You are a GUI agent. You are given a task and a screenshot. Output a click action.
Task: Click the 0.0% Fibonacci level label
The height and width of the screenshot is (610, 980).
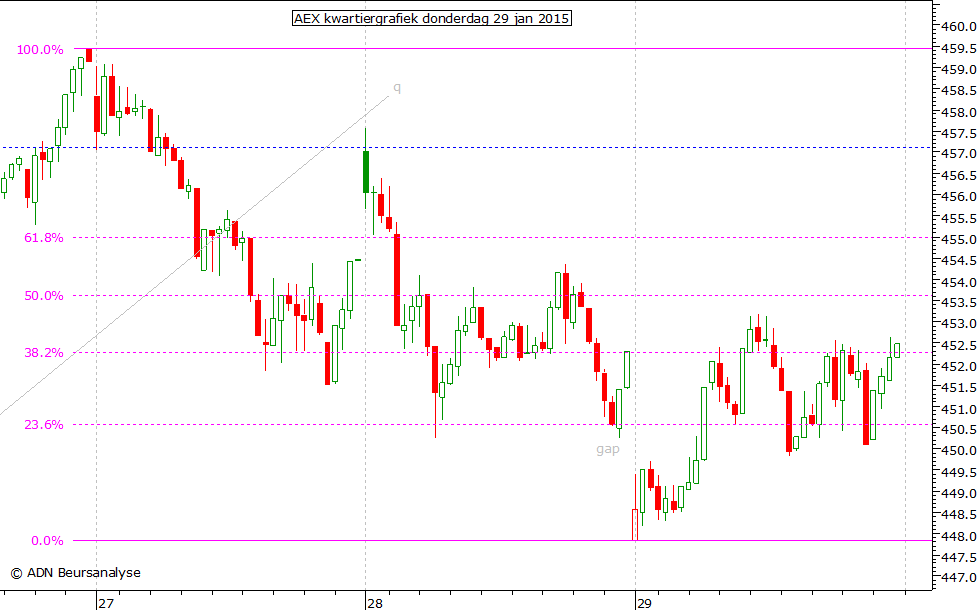48,541
